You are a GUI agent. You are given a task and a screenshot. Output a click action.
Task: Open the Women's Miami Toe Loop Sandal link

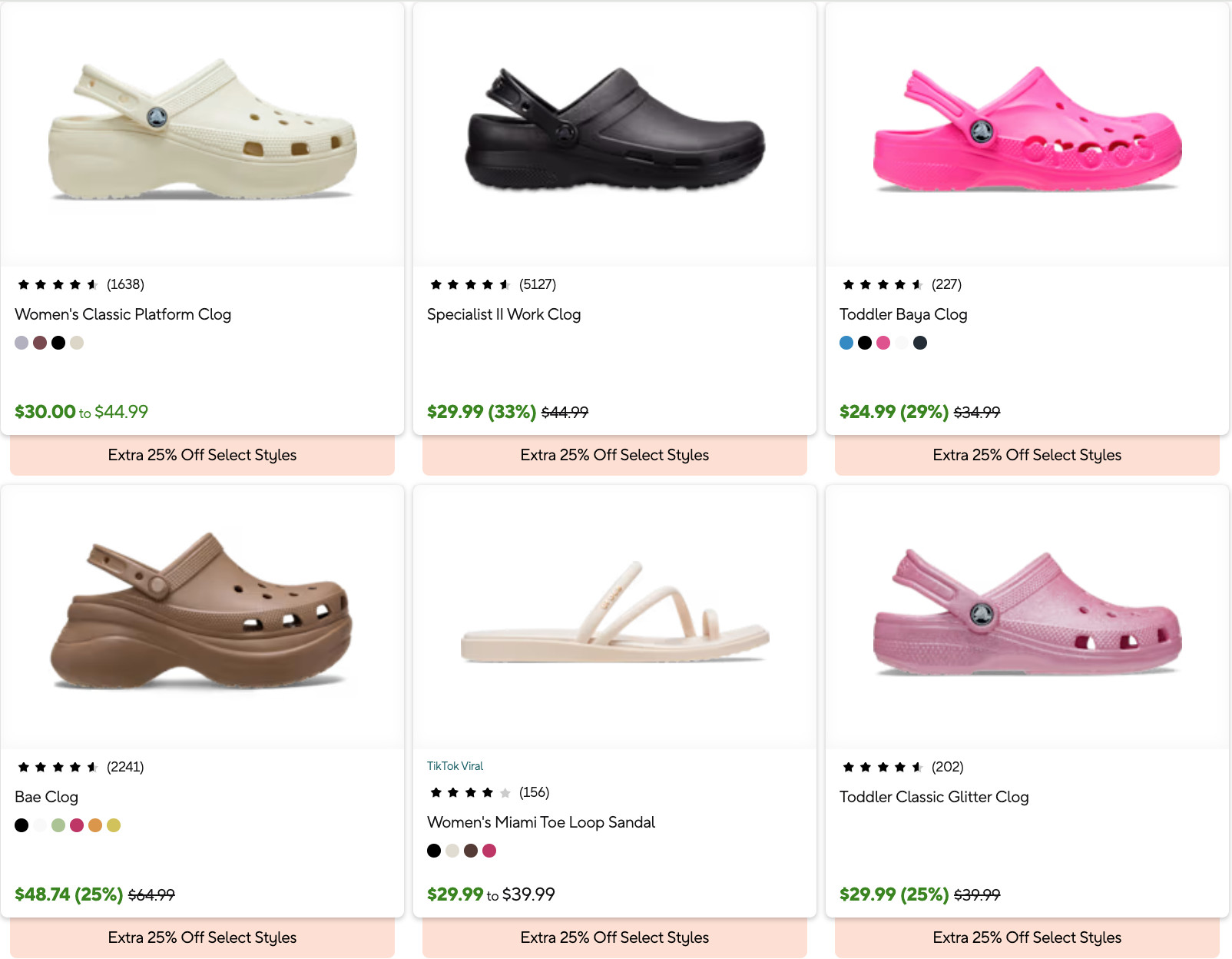tap(541, 822)
